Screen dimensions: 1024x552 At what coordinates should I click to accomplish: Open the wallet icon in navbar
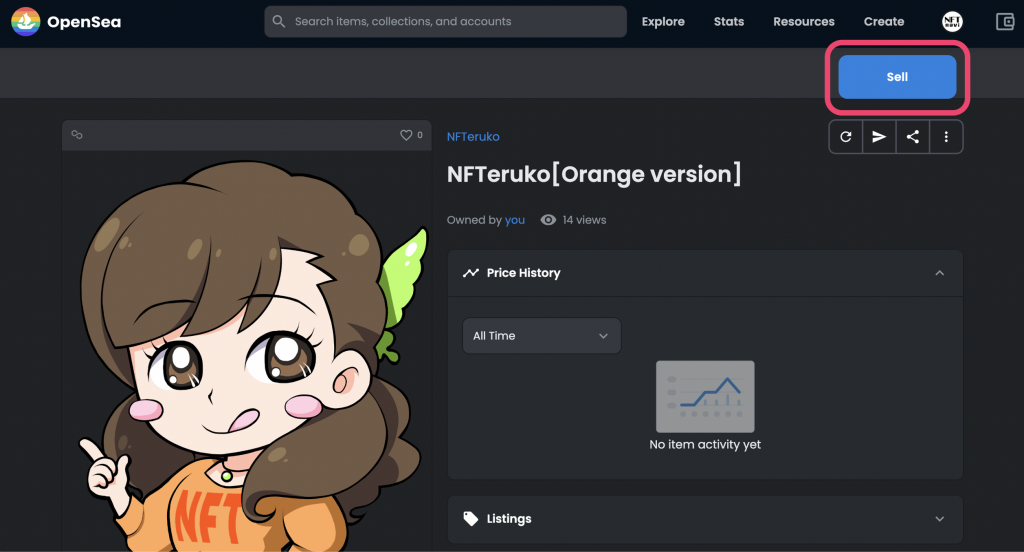(1005, 22)
